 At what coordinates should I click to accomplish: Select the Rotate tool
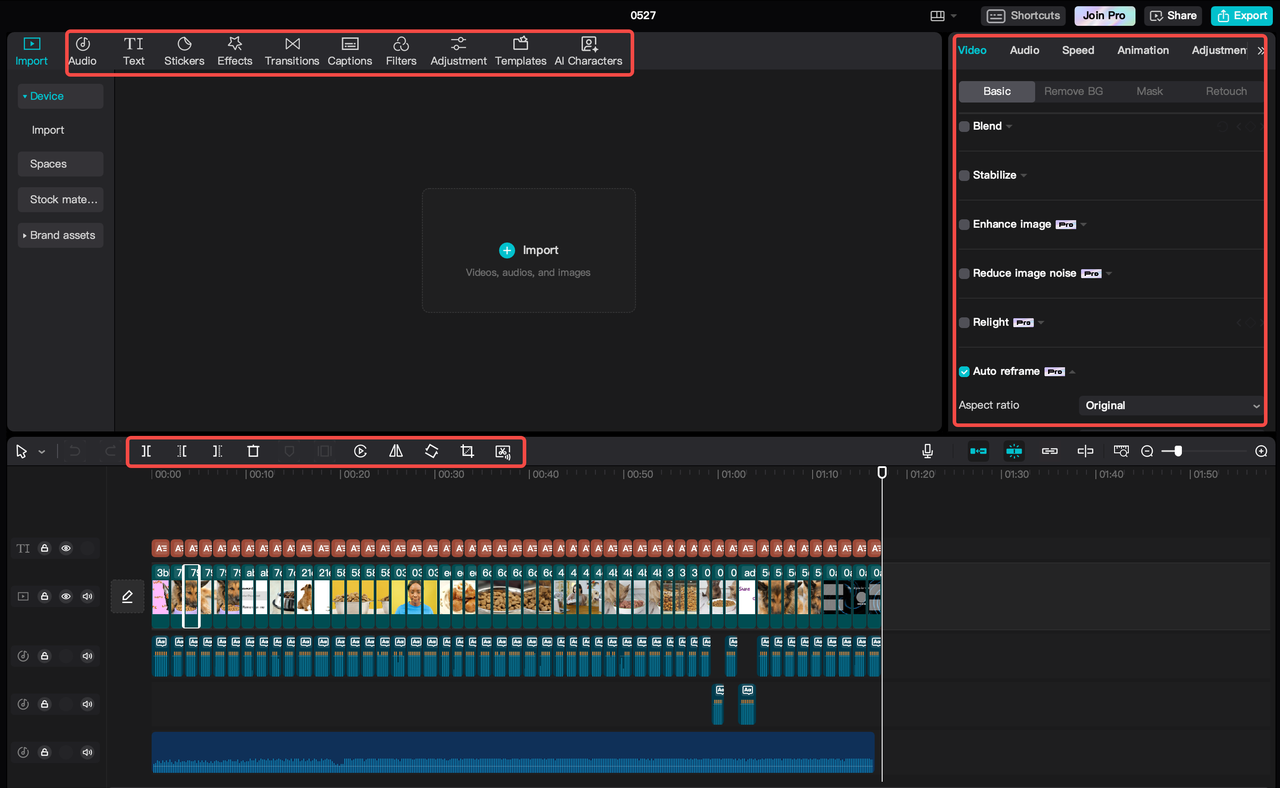pos(431,451)
